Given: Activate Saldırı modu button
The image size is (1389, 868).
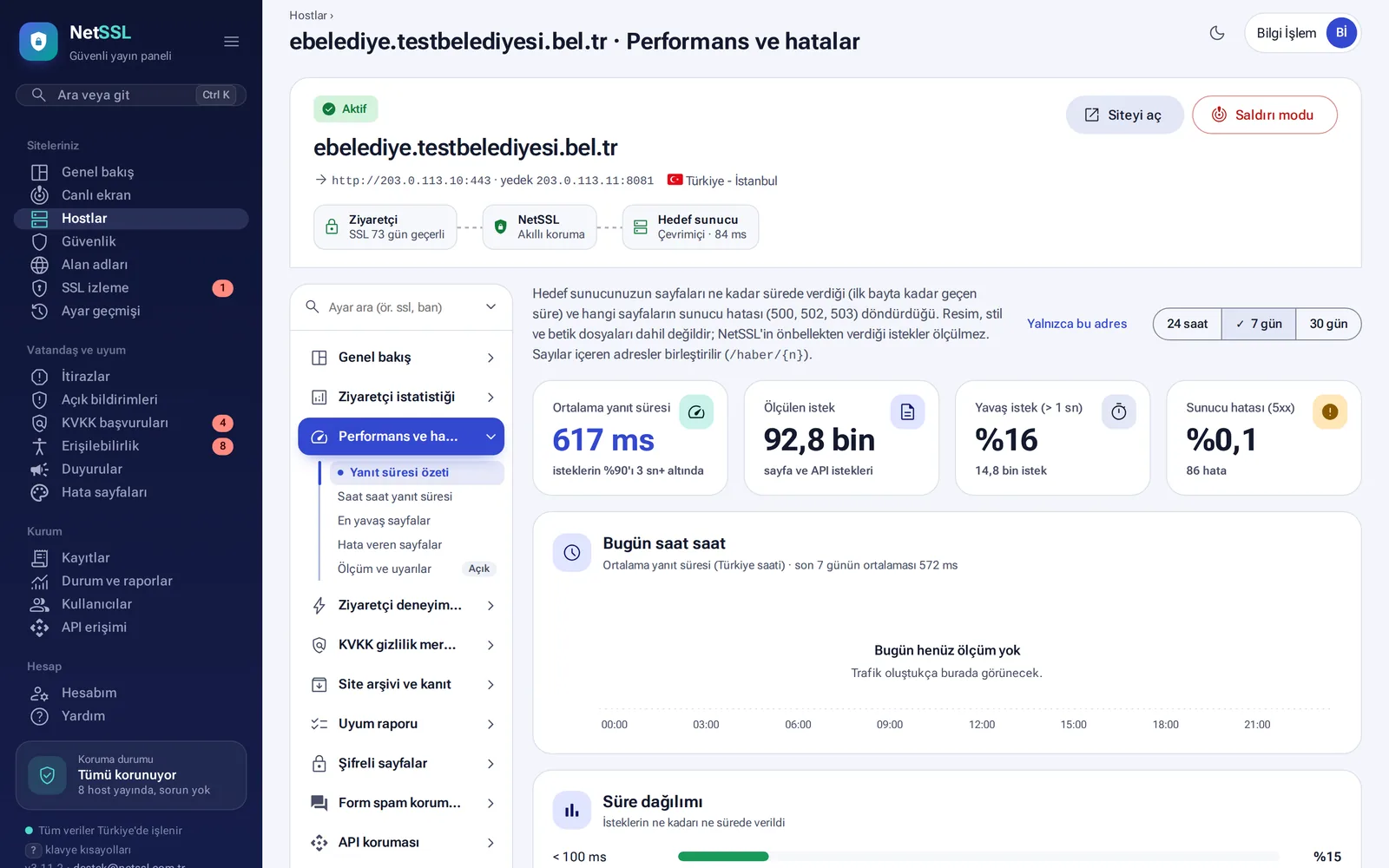Looking at the screenshot, I should (x=1264, y=115).
